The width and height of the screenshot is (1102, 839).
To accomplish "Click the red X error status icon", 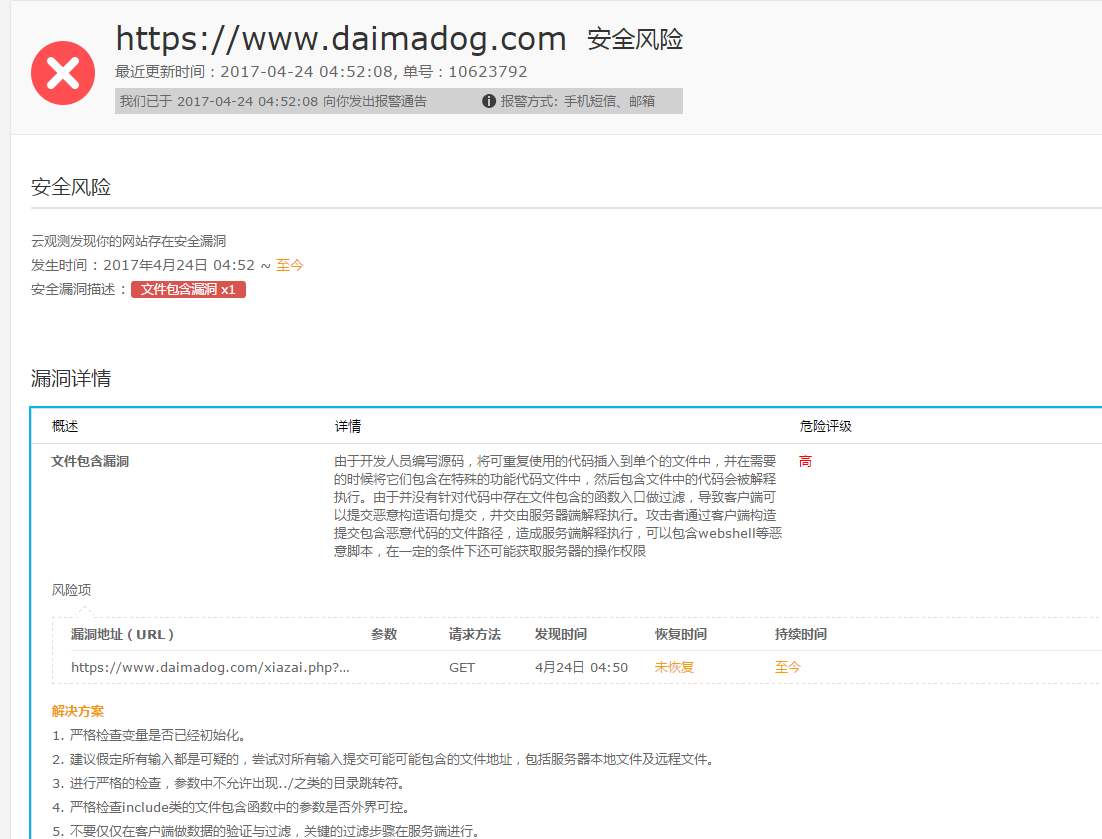I will click(63, 73).
